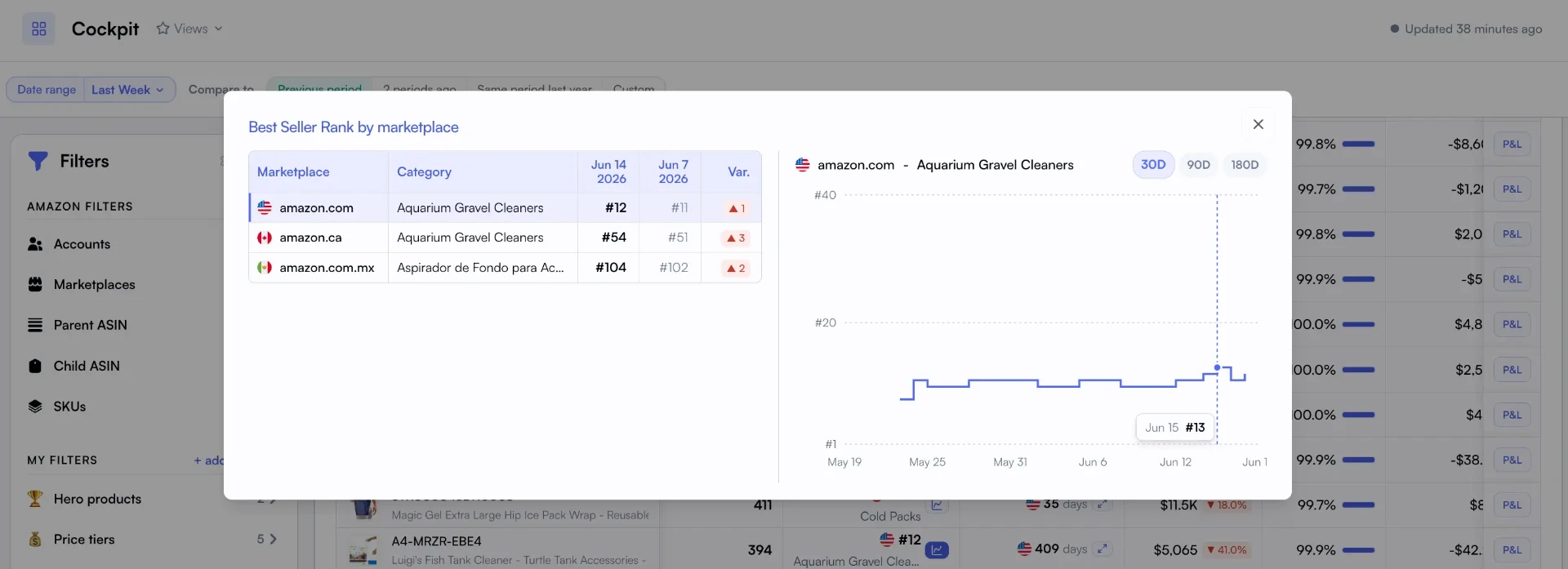Open the Last Week date range dropdown
The height and width of the screenshot is (569, 1568).
coord(129,90)
